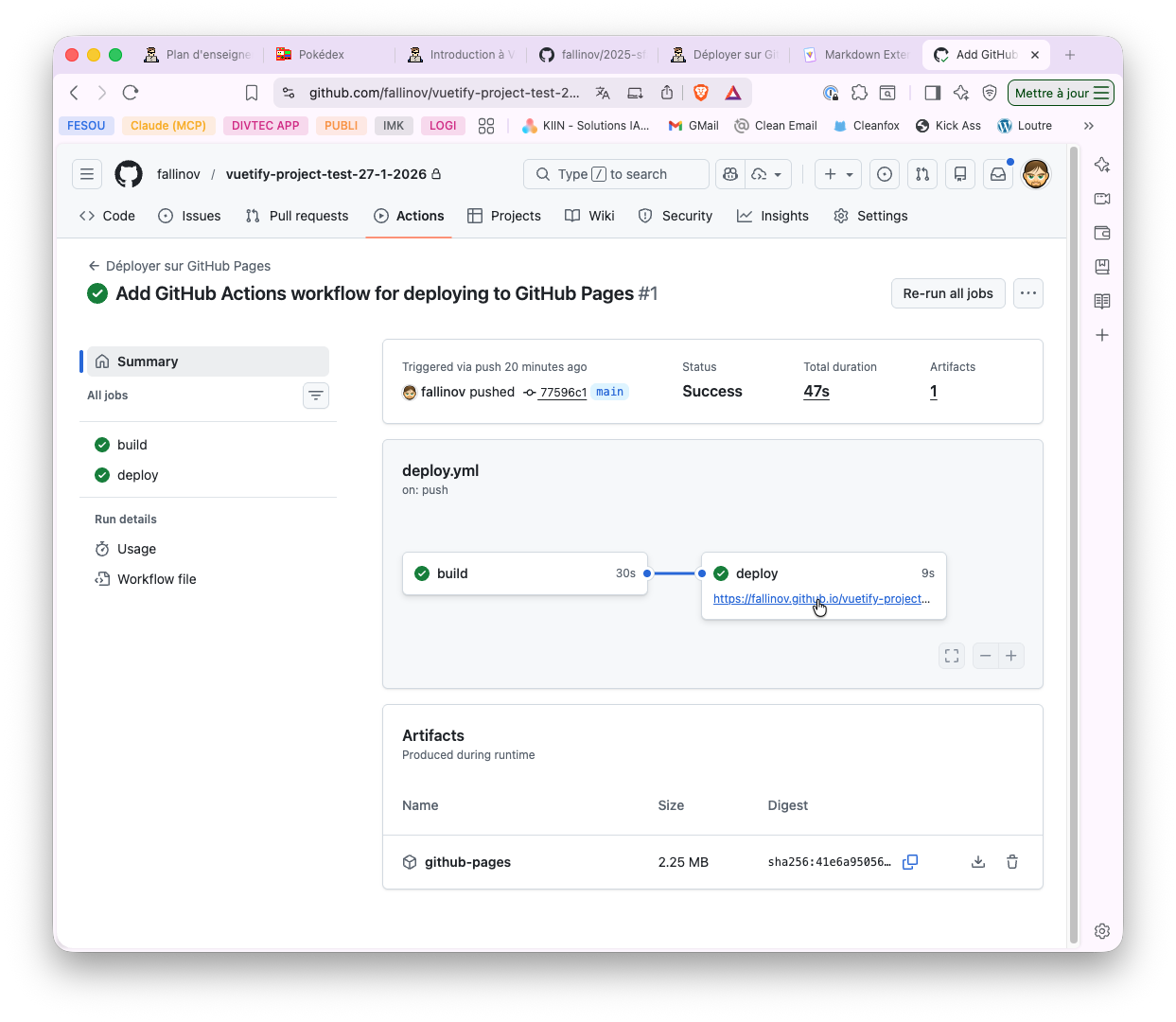Filter the All jobs list
This screenshot has height=1022, width=1176.
(315, 395)
